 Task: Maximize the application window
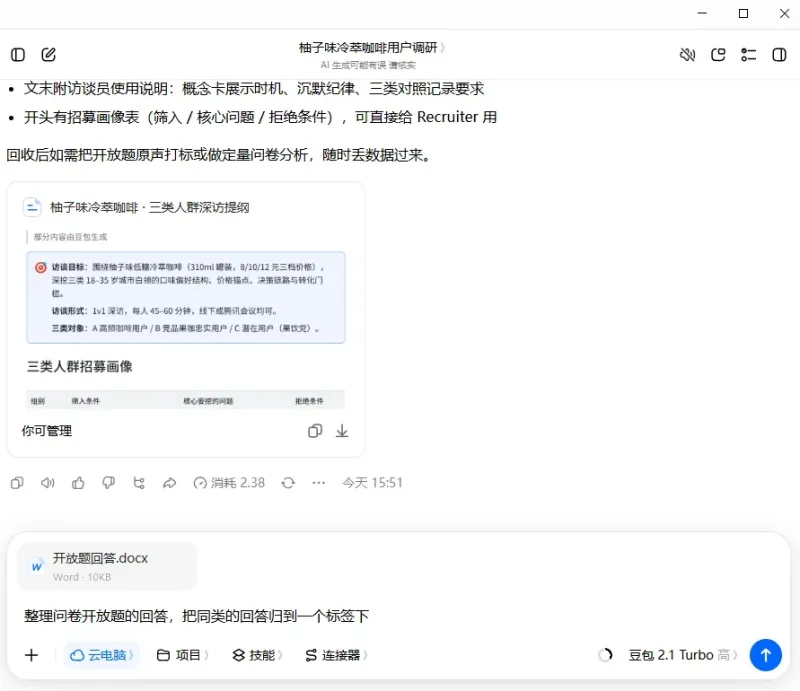click(x=743, y=13)
